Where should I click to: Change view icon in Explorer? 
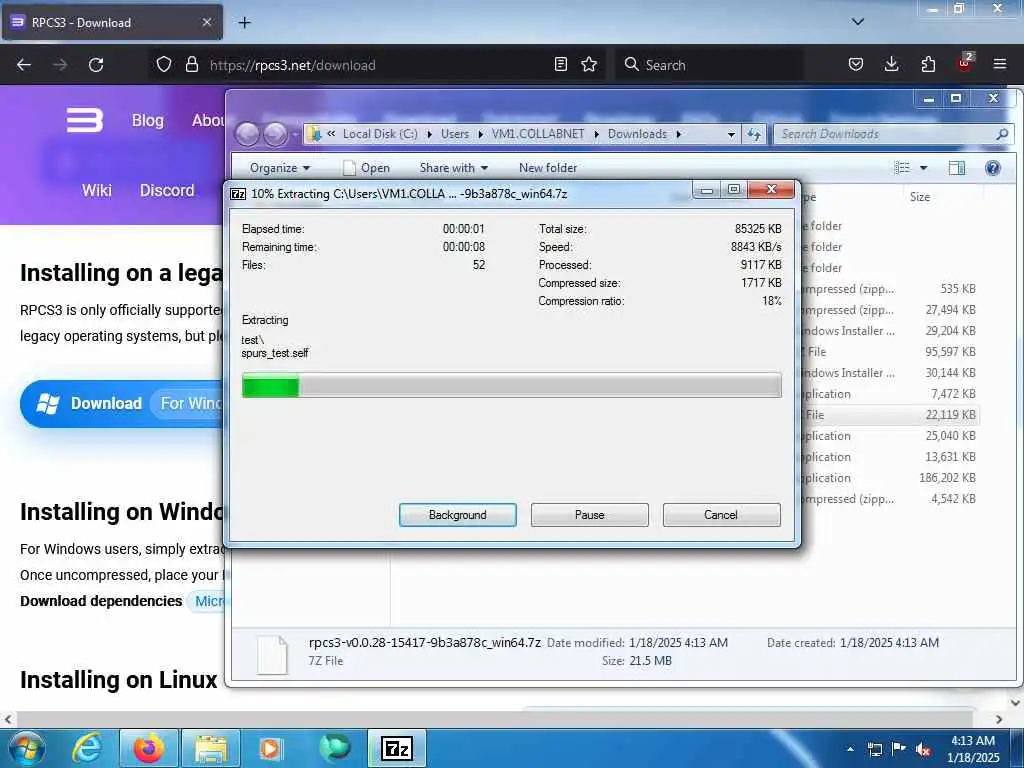[x=902, y=168]
